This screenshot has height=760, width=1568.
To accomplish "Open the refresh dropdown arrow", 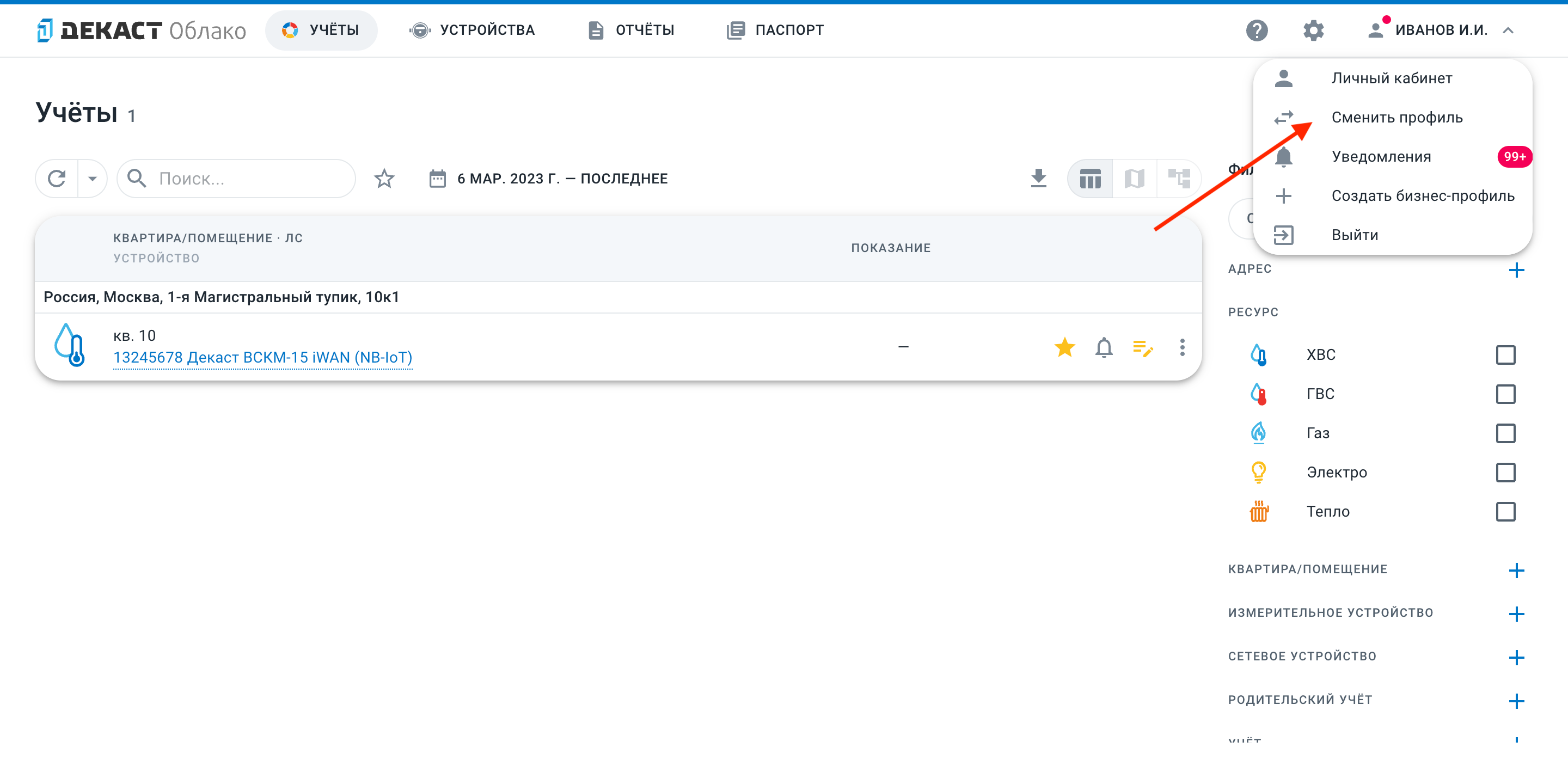I will [x=92, y=178].
